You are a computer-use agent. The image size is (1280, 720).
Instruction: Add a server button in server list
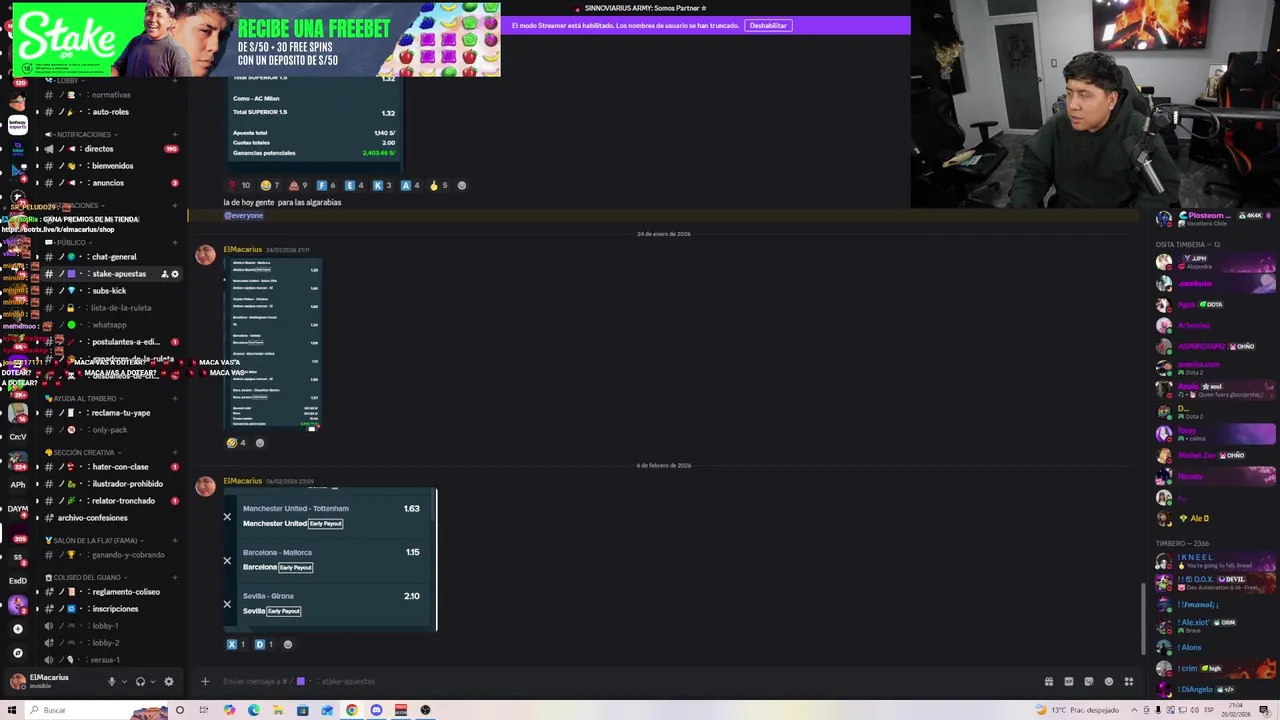17,629
